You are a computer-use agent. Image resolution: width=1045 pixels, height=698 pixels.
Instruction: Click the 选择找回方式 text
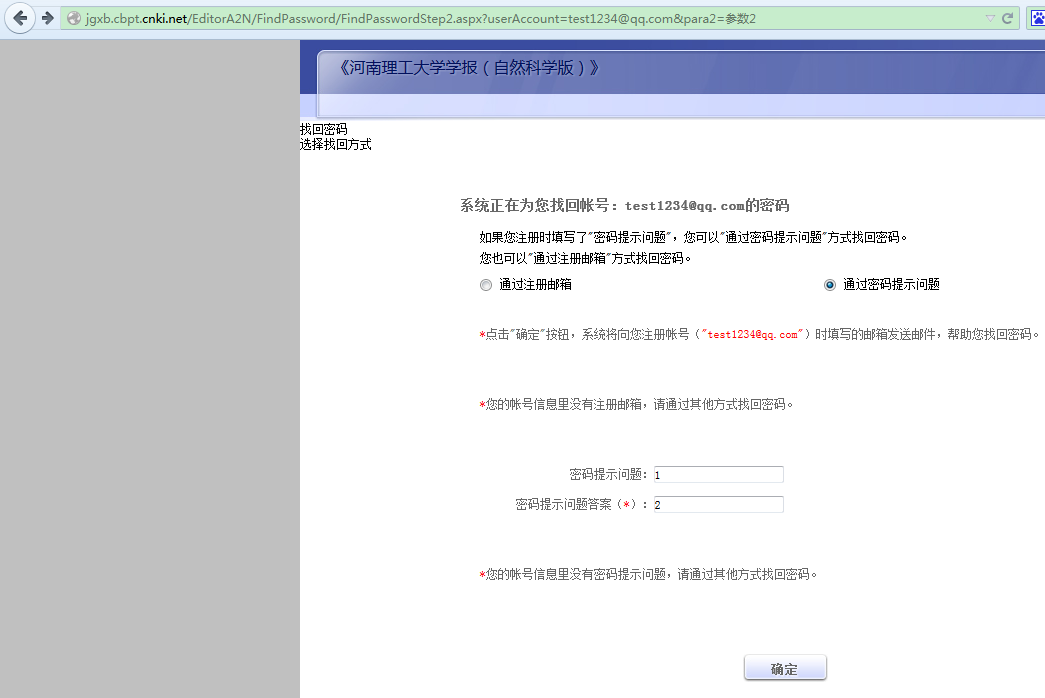[x=336, y=145]
